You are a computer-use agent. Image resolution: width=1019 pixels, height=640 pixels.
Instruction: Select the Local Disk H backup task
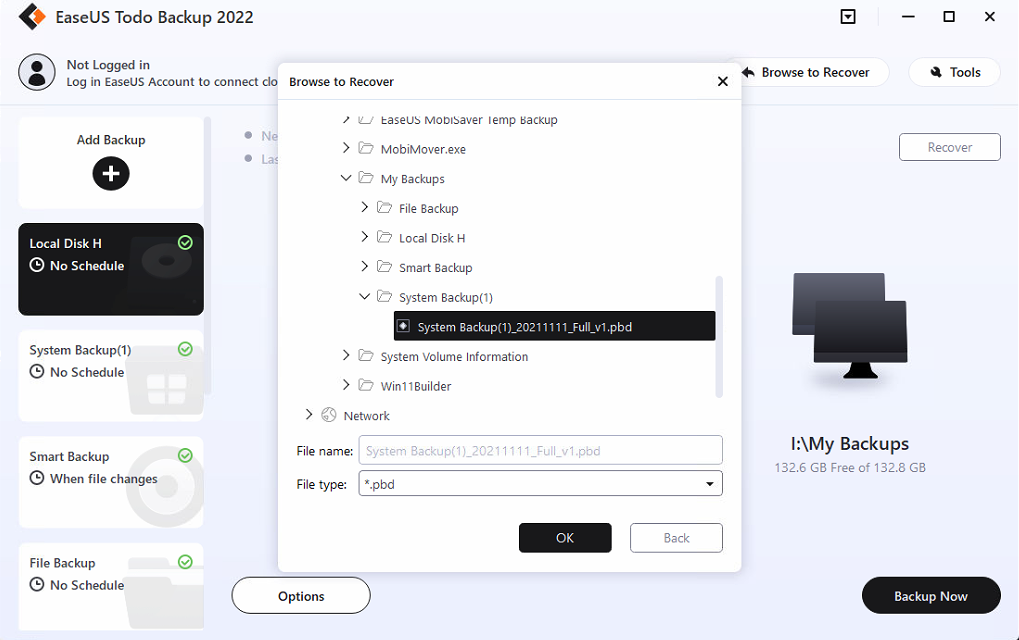click(x=111, y=269)
